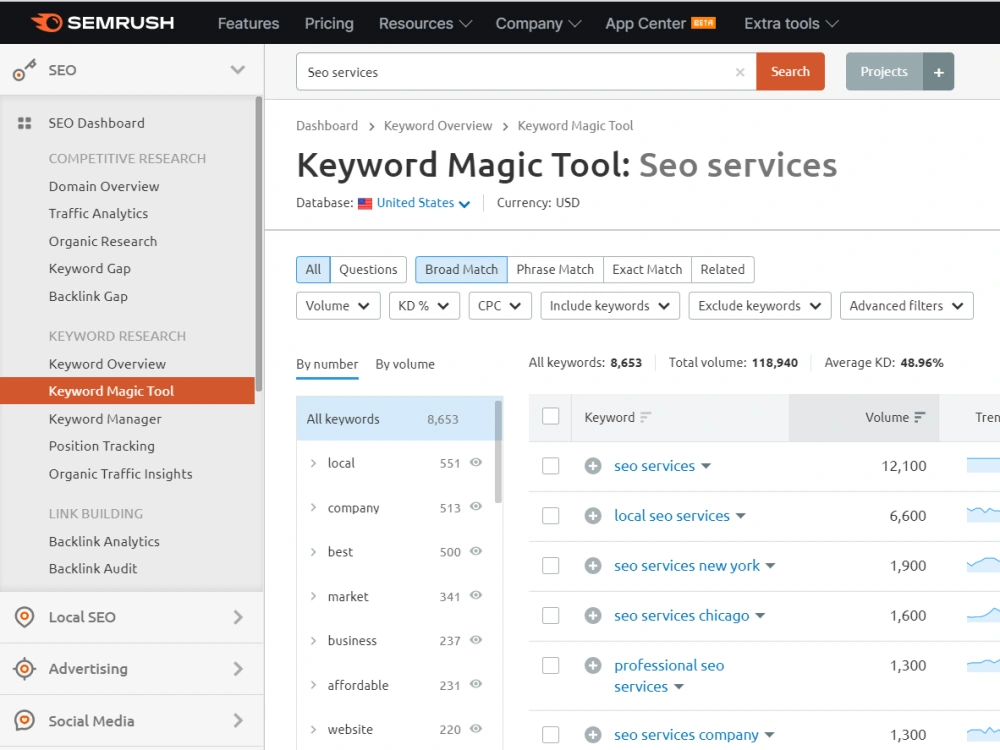Switch to the By volume tab
This screenshot has height=750, width=1000.
[x=405, y=364]
